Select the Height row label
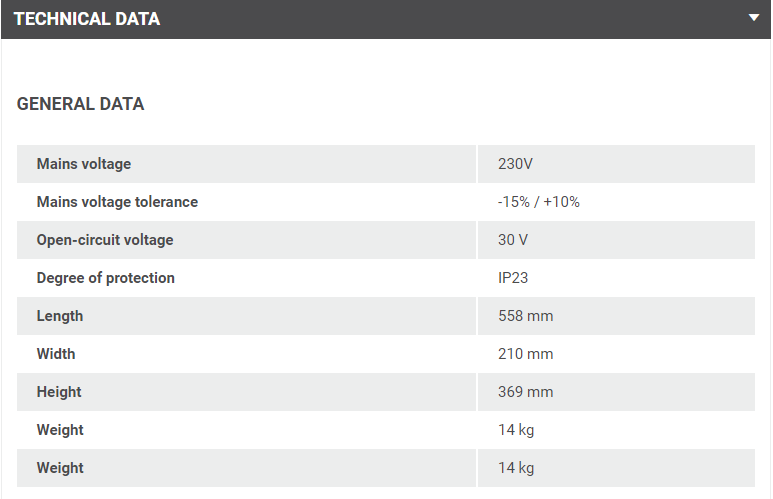Viewport: 773px width, 499px height. (x=59, y=392)
